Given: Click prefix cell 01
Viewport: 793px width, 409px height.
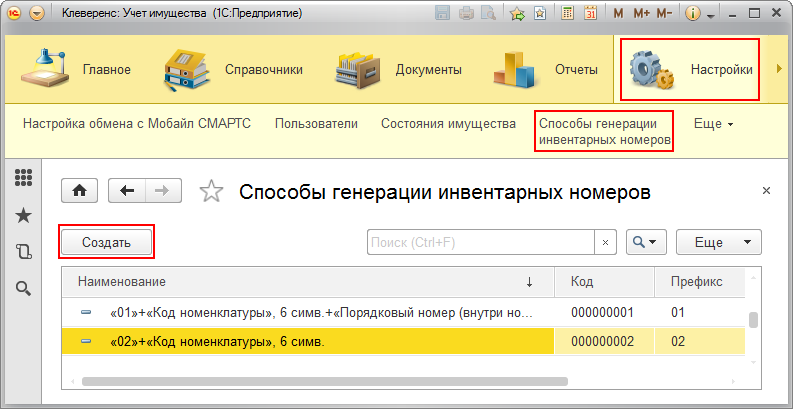Looking at the screenshot, I should pos(700,312).
